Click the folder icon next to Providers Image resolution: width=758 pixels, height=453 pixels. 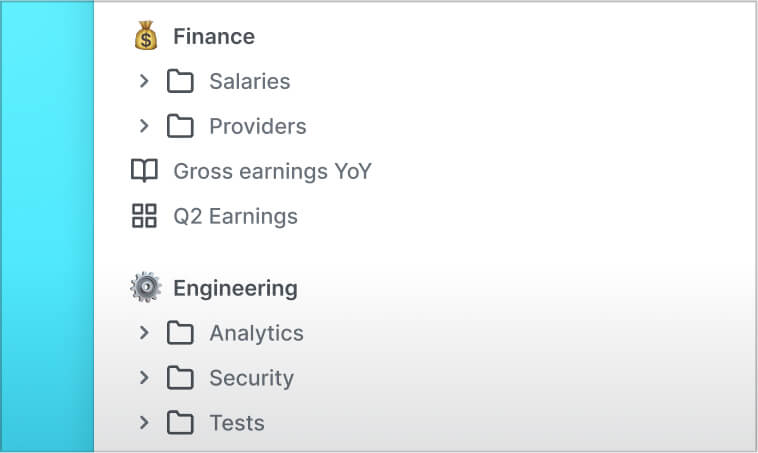tap(180, 126)
